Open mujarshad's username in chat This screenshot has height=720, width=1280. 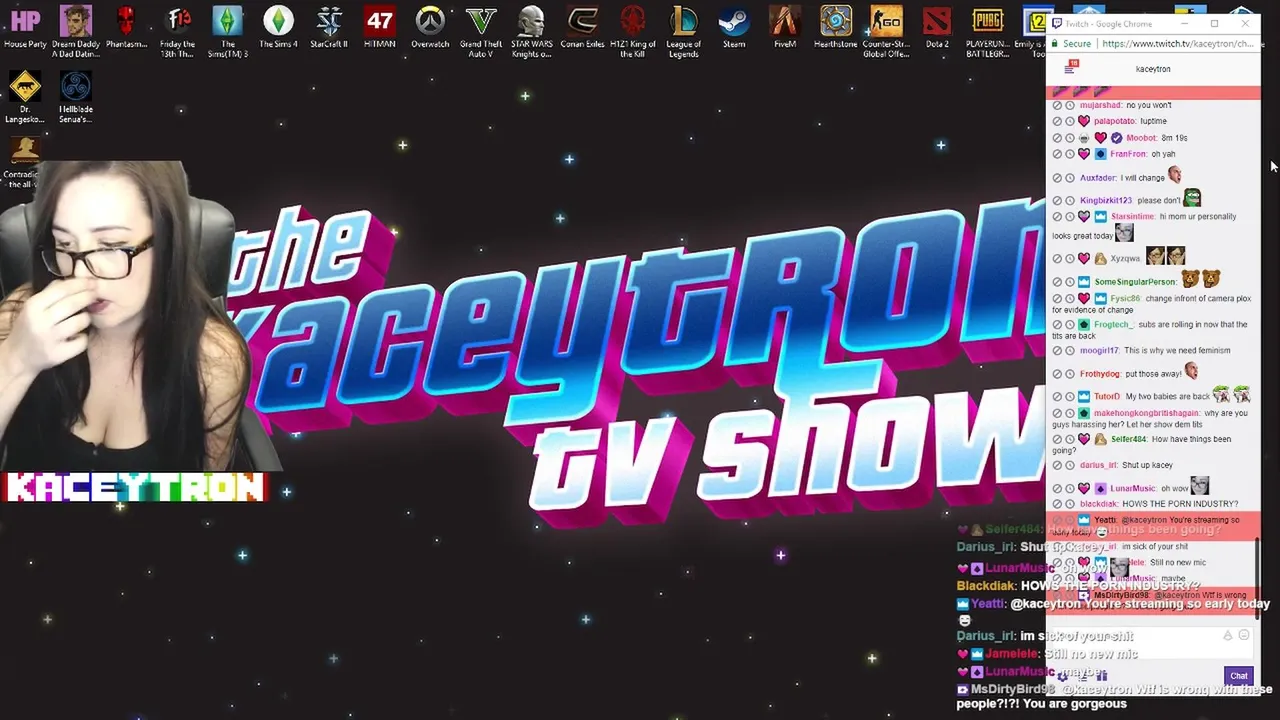(x=1100, y=105)
